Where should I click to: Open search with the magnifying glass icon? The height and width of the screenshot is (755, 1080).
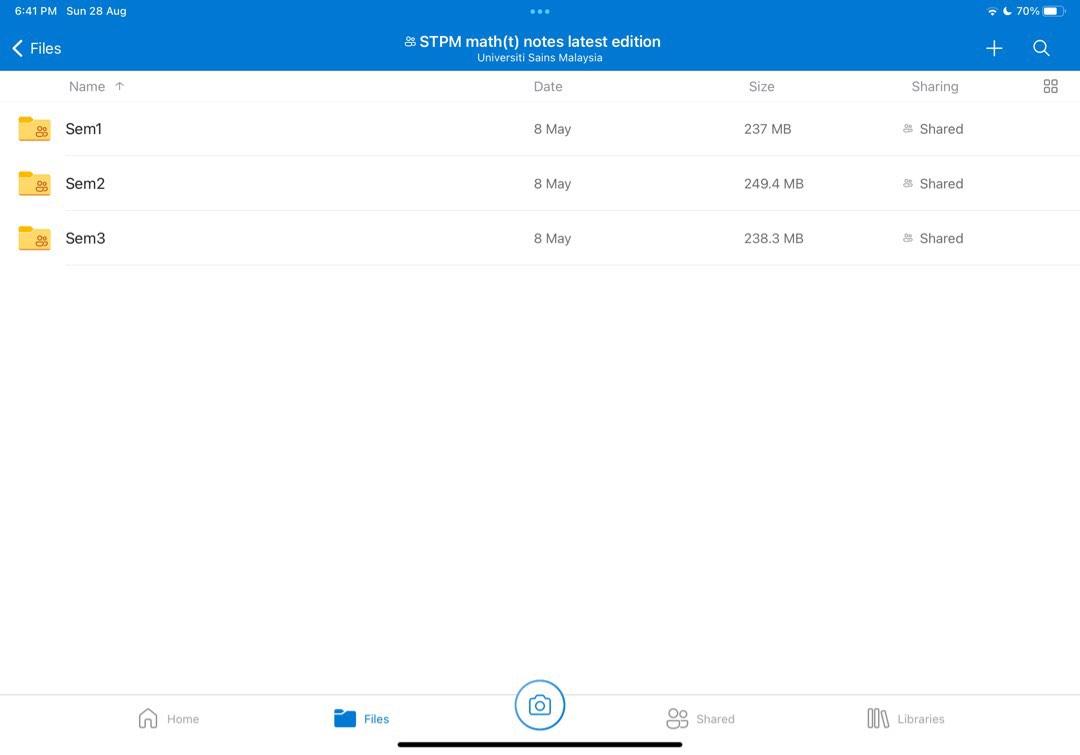[x=1041, y=48]
